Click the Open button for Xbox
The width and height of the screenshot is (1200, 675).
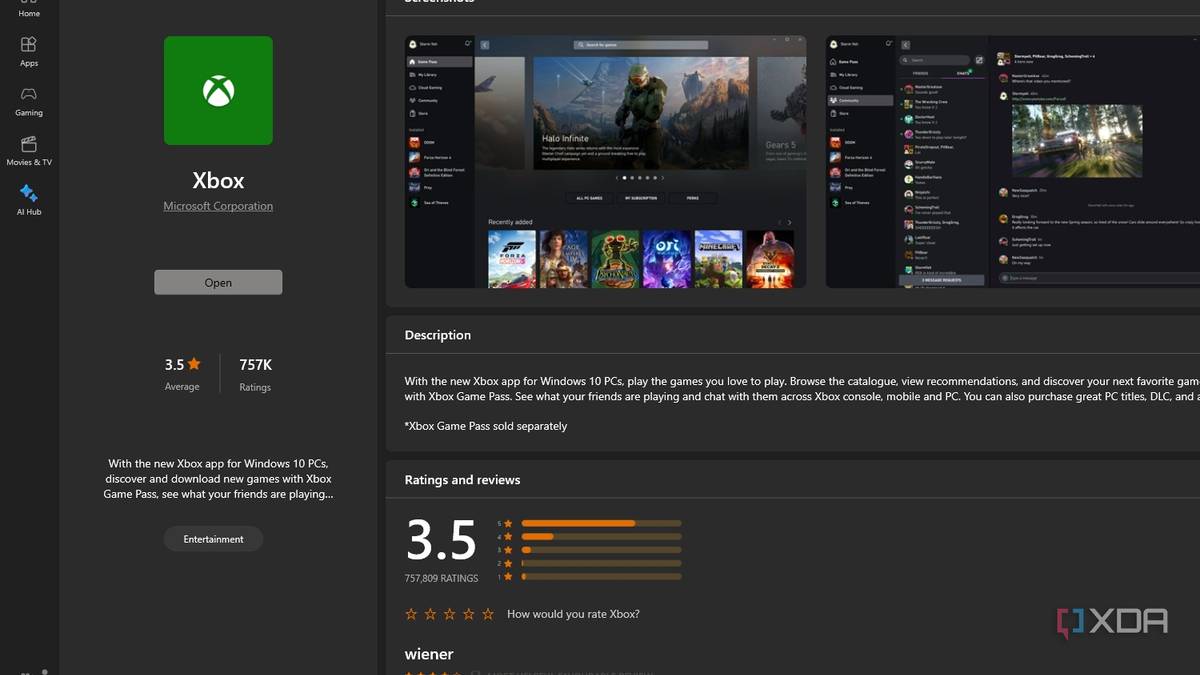[x=218, y=282]
